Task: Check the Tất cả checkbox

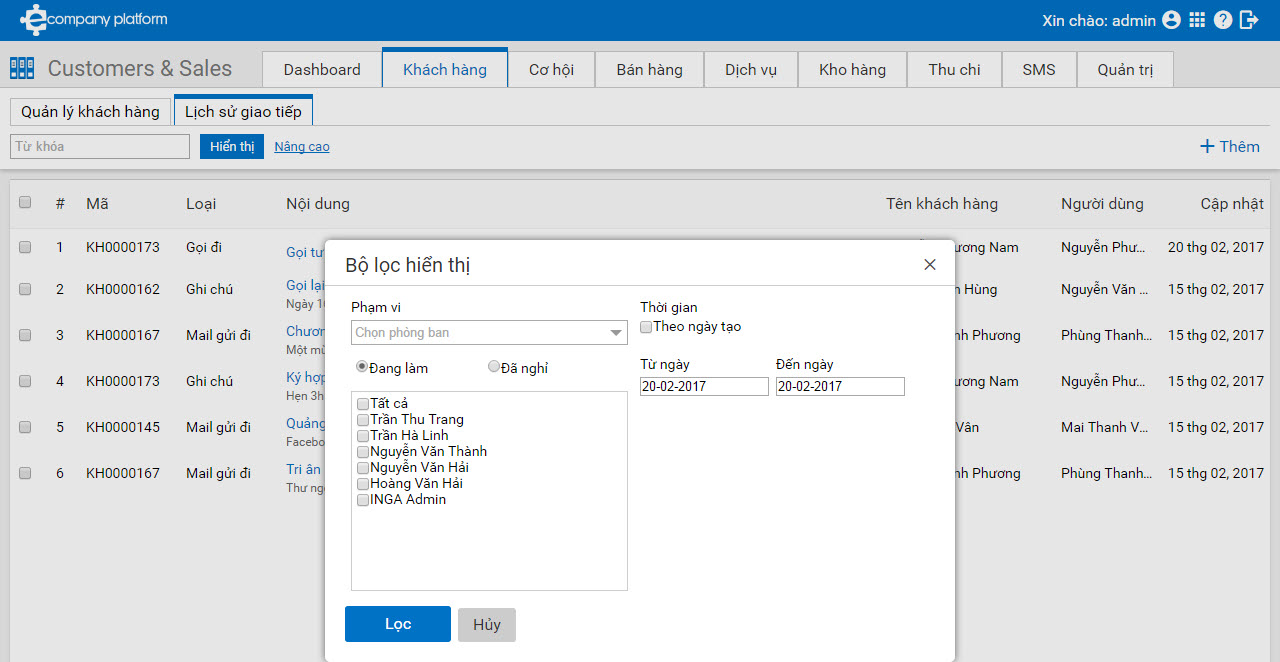Action: coord(363,404)
